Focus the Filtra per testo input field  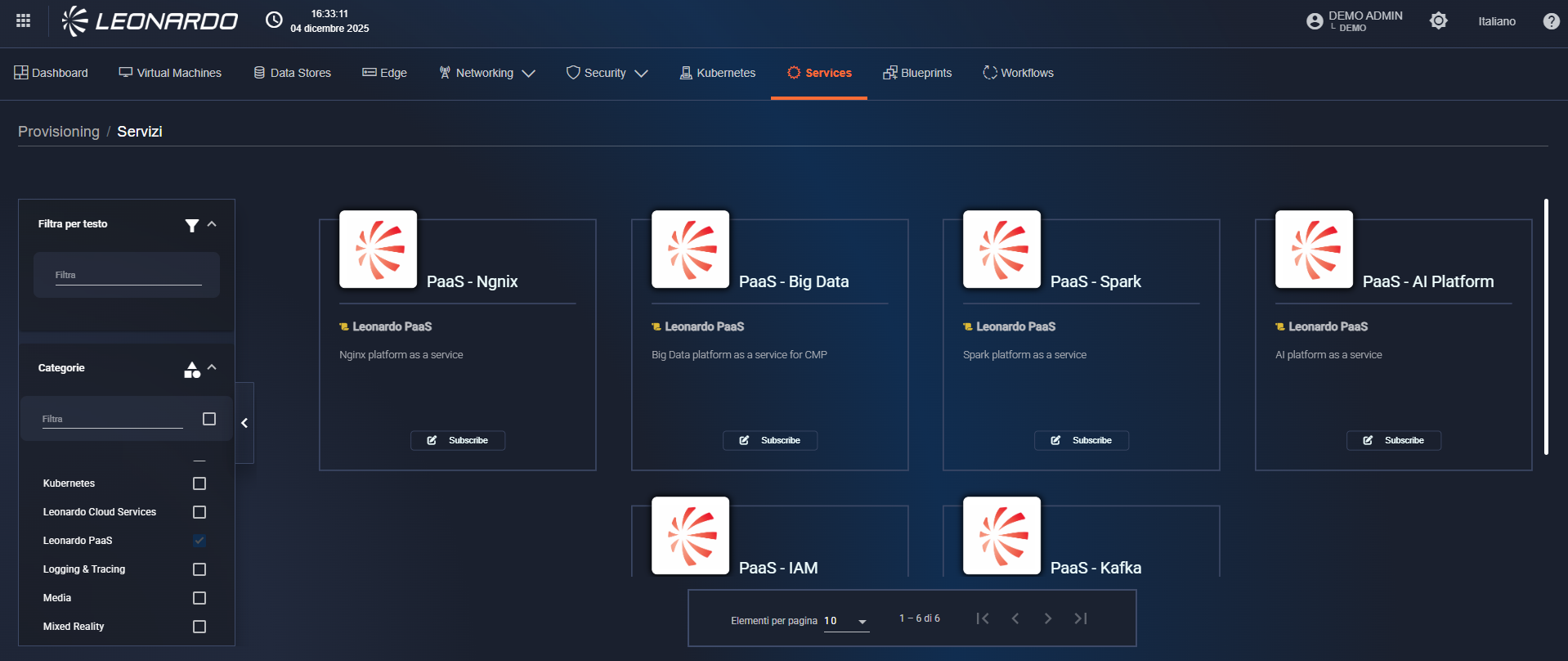tap(128, 276)
